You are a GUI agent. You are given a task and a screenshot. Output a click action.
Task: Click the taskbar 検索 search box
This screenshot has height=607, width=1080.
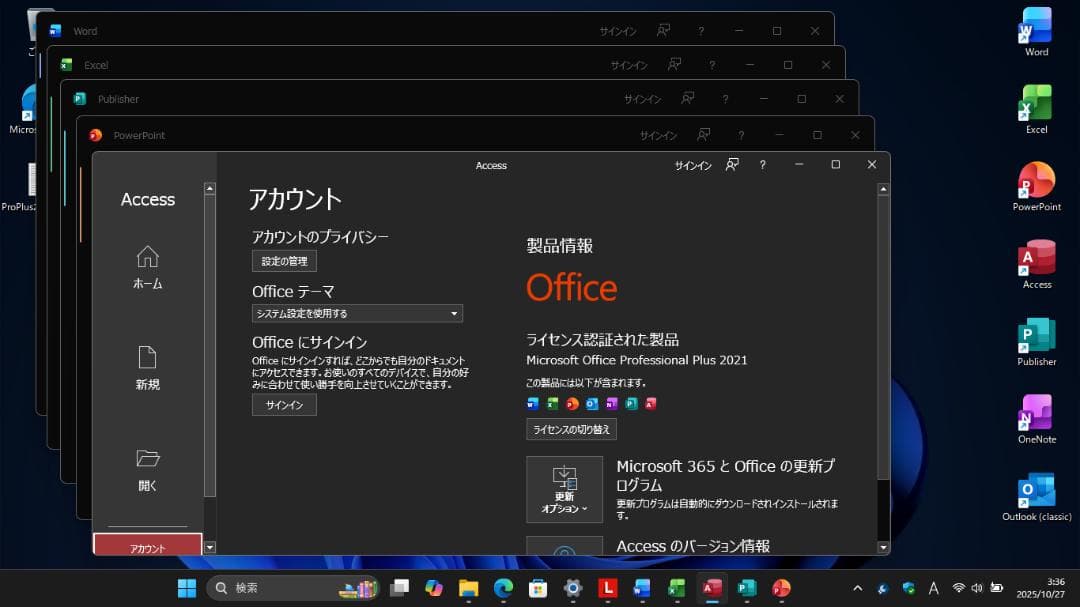pos(293,588)
